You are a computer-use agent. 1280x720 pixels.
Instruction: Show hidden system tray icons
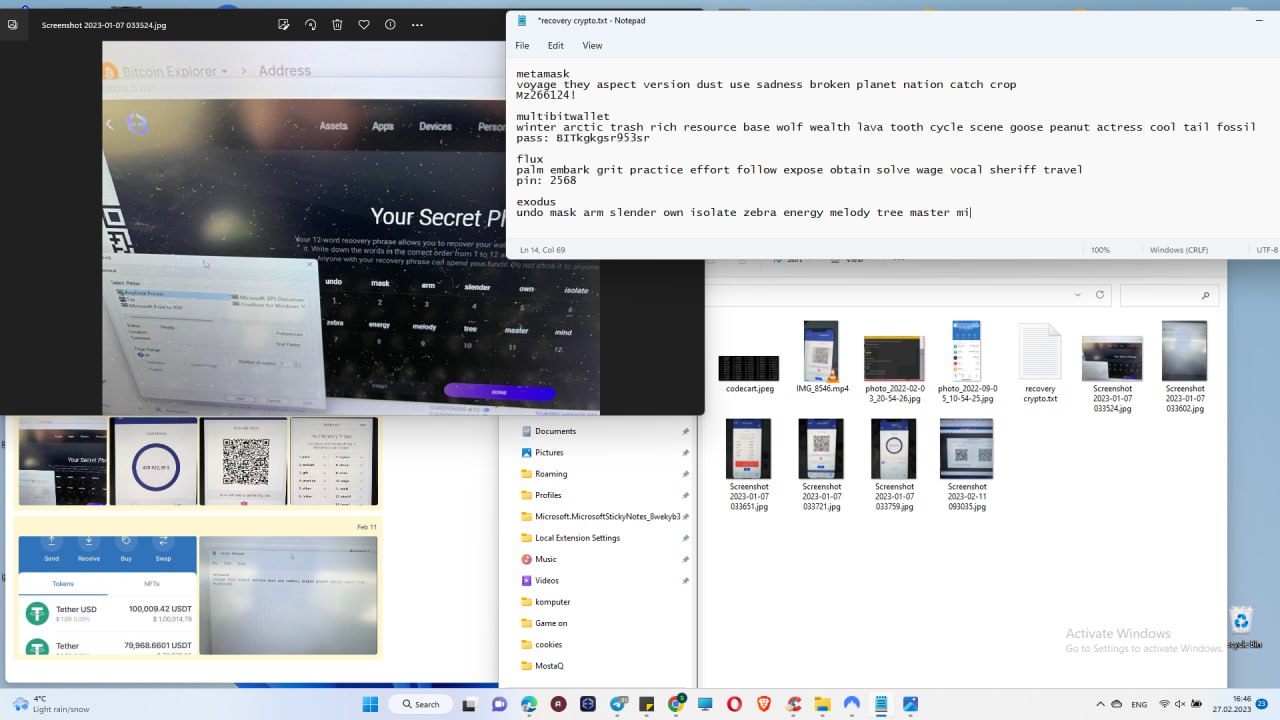(x=1101, y=704)
